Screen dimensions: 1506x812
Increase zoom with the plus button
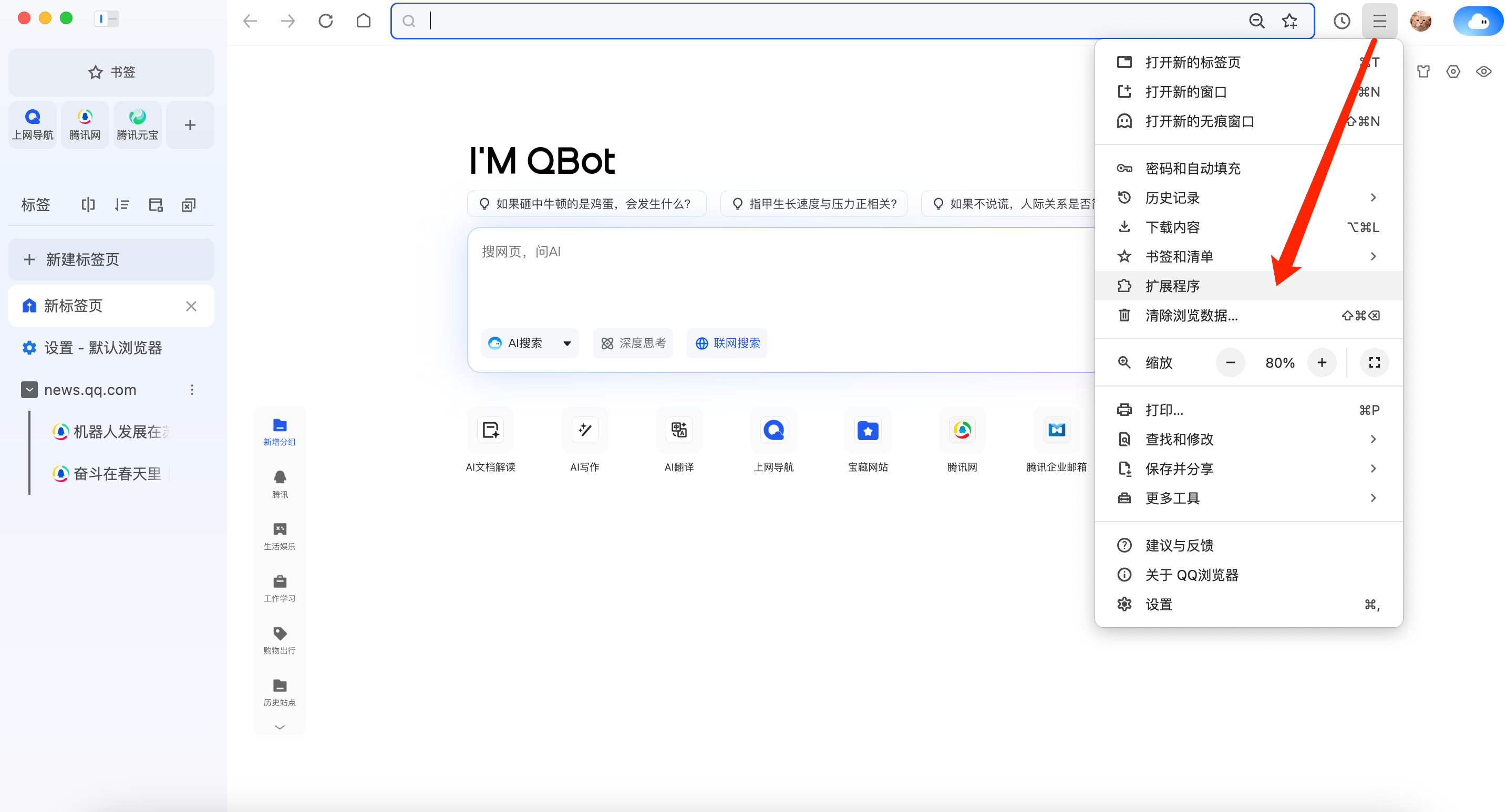[x=1322, y=363]
